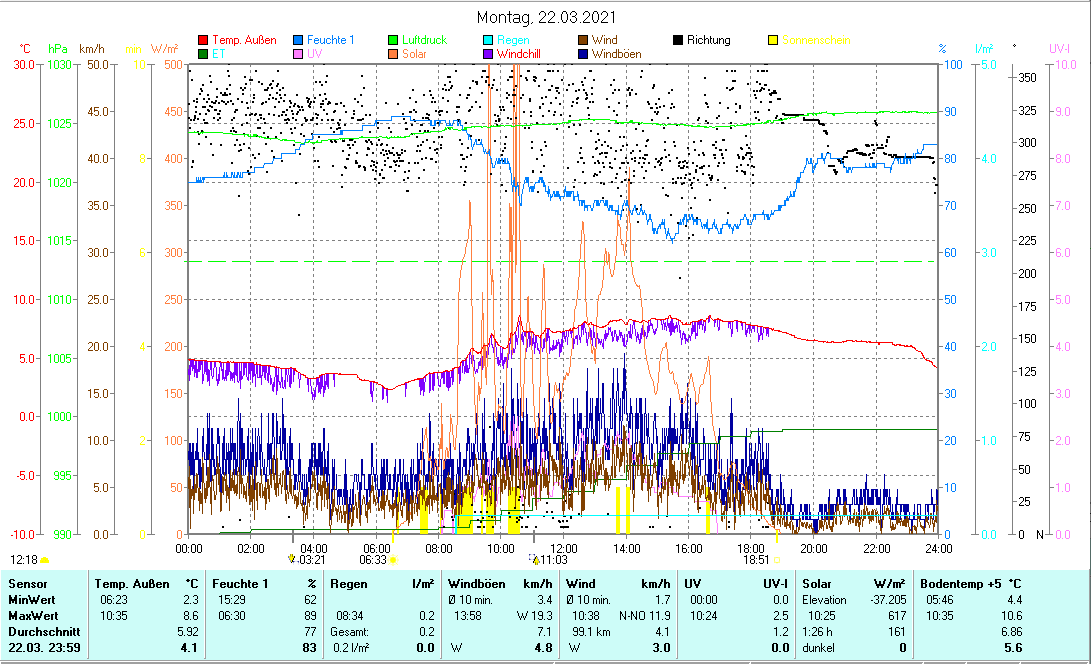Click the dark blue Windböen legend square
Viewport: 1091px width, 664px height.
coord(583,54)
